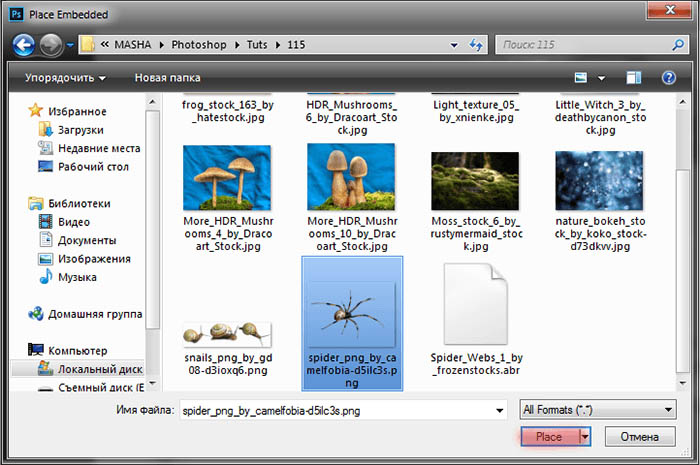This screenshot has width=700, height=465.
Task: Select the nature_bokeh_stock thumbnail
Action: pos(599,181)
